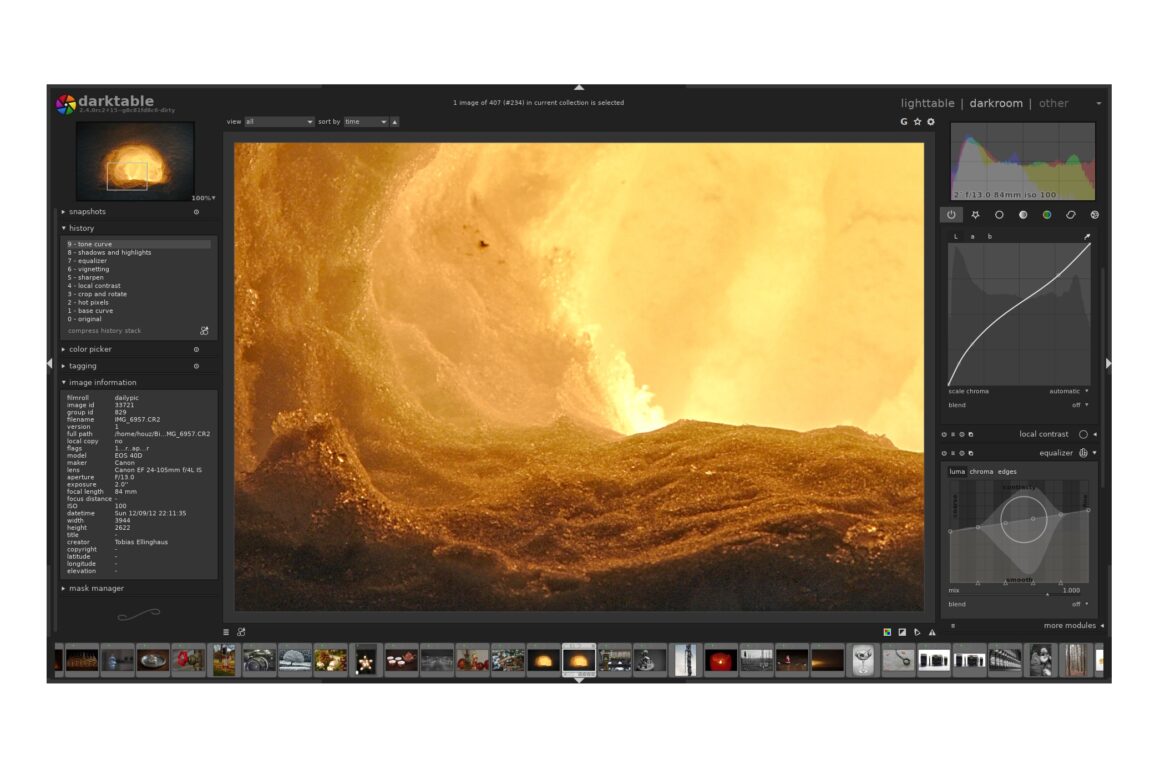
Task: Expand the snapshots panel
Action: [x=87, y=212]
